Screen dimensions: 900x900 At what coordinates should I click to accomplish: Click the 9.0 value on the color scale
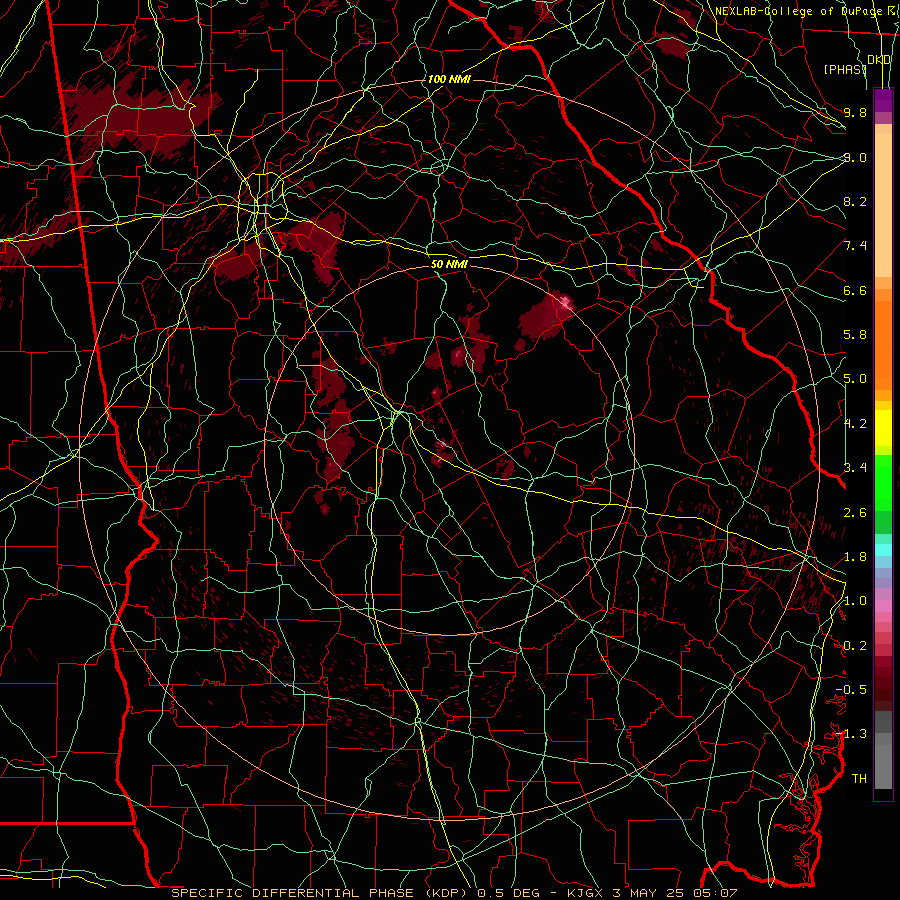point(855,157)
